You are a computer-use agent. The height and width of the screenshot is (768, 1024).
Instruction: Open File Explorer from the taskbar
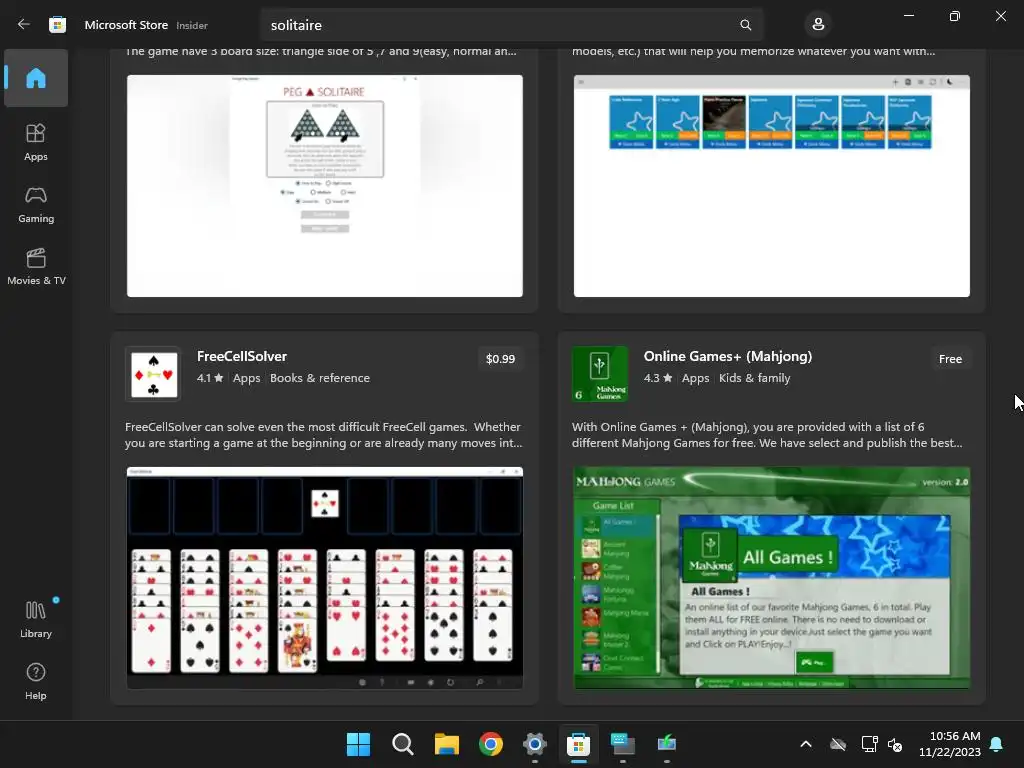(447, 744)
